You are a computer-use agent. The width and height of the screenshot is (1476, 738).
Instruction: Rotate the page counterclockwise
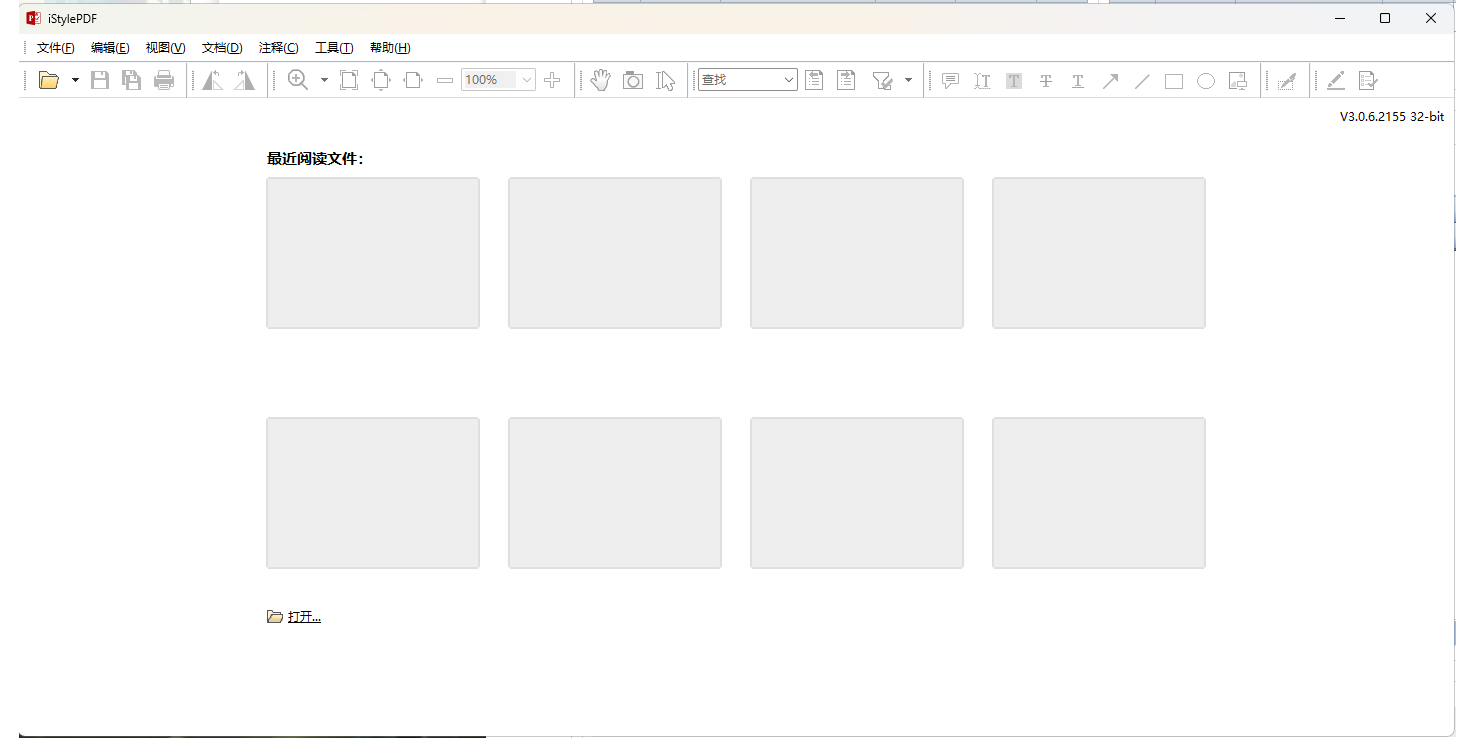[211, 80]
